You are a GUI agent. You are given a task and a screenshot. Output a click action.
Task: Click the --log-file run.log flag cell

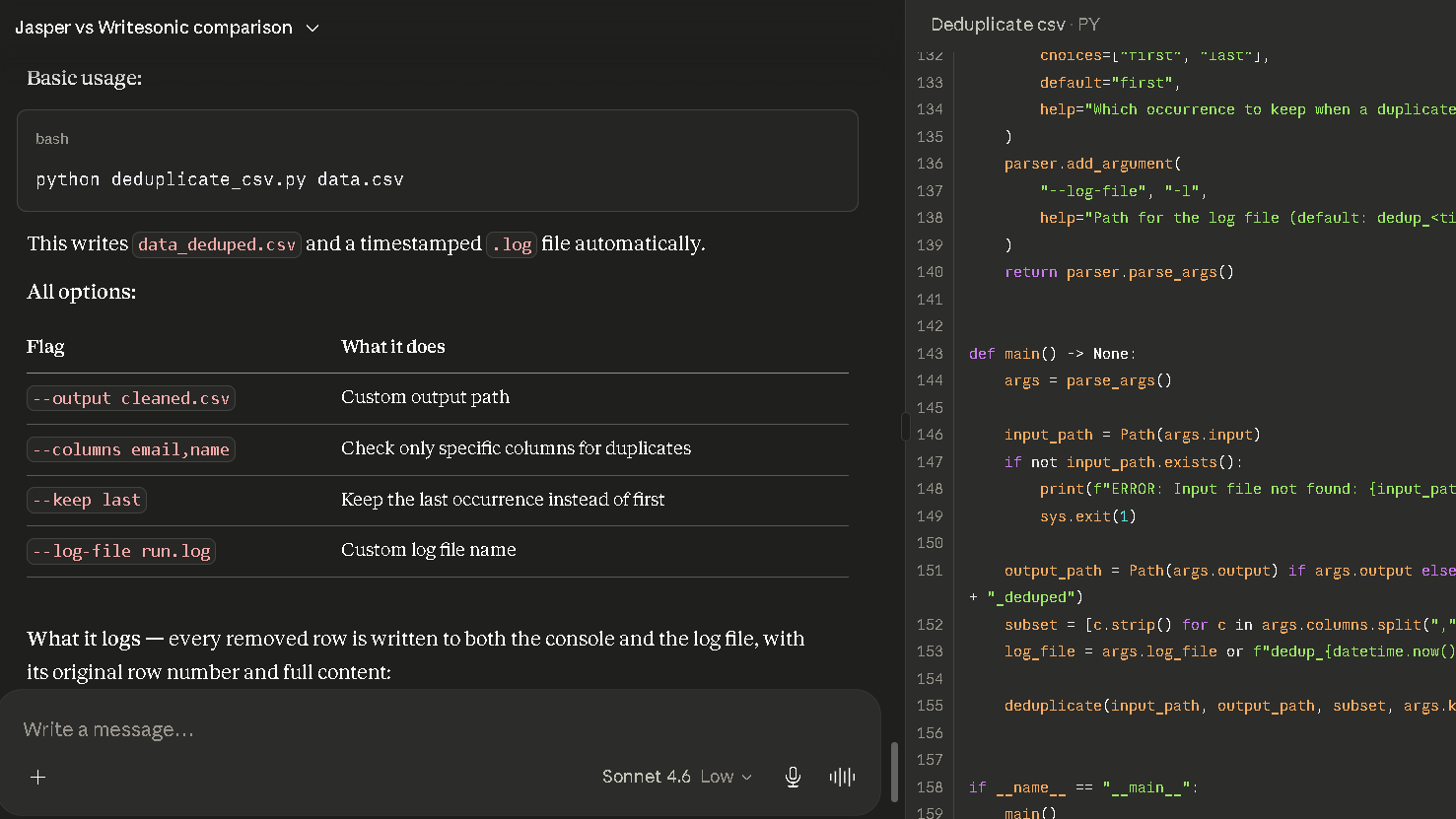coord(121,551)
